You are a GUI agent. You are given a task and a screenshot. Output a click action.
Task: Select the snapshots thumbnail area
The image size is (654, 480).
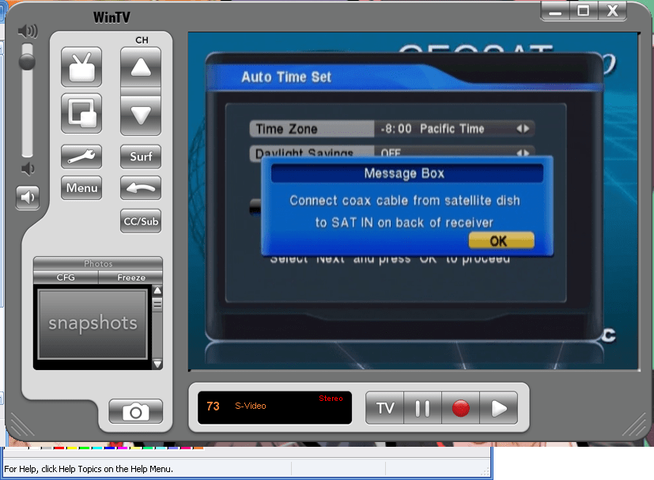(x=93, y=324)
